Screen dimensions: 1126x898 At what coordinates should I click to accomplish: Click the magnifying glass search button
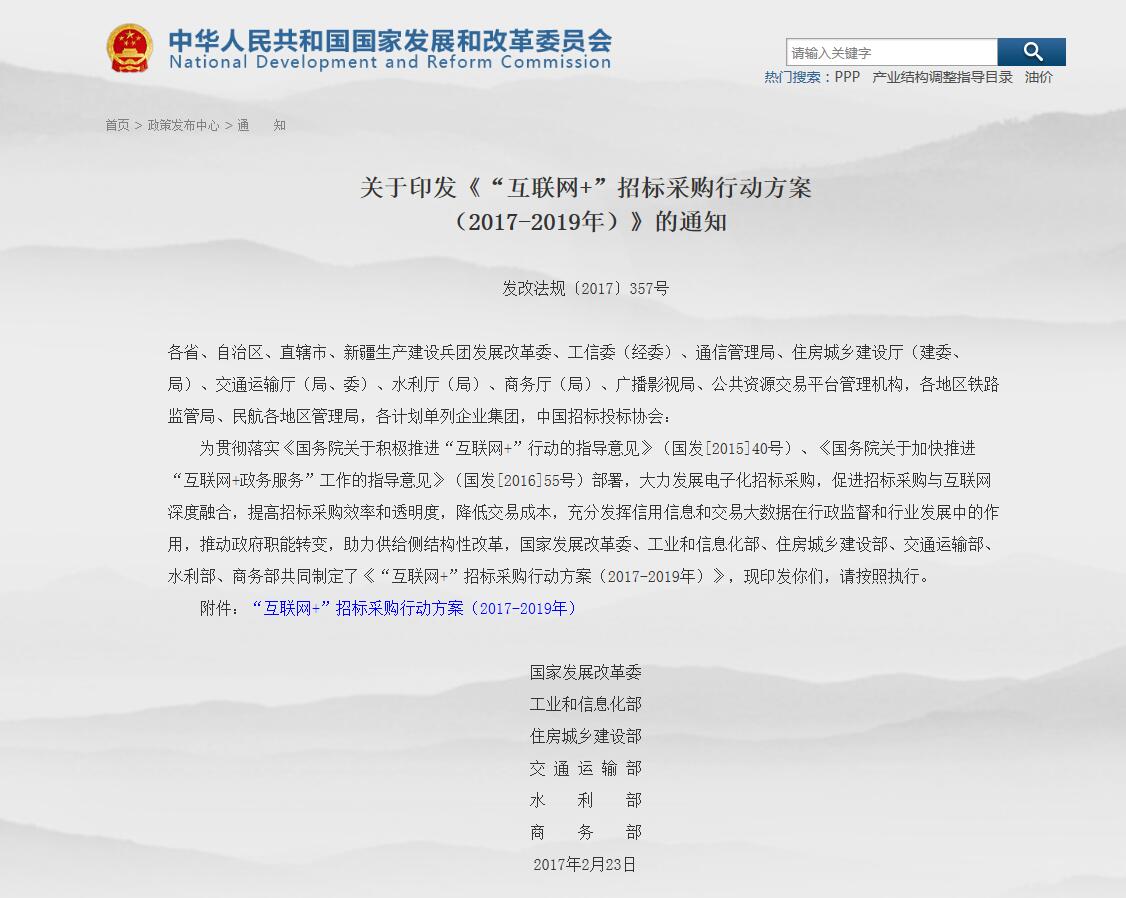pyautogui.click(x=1032, y=52)
